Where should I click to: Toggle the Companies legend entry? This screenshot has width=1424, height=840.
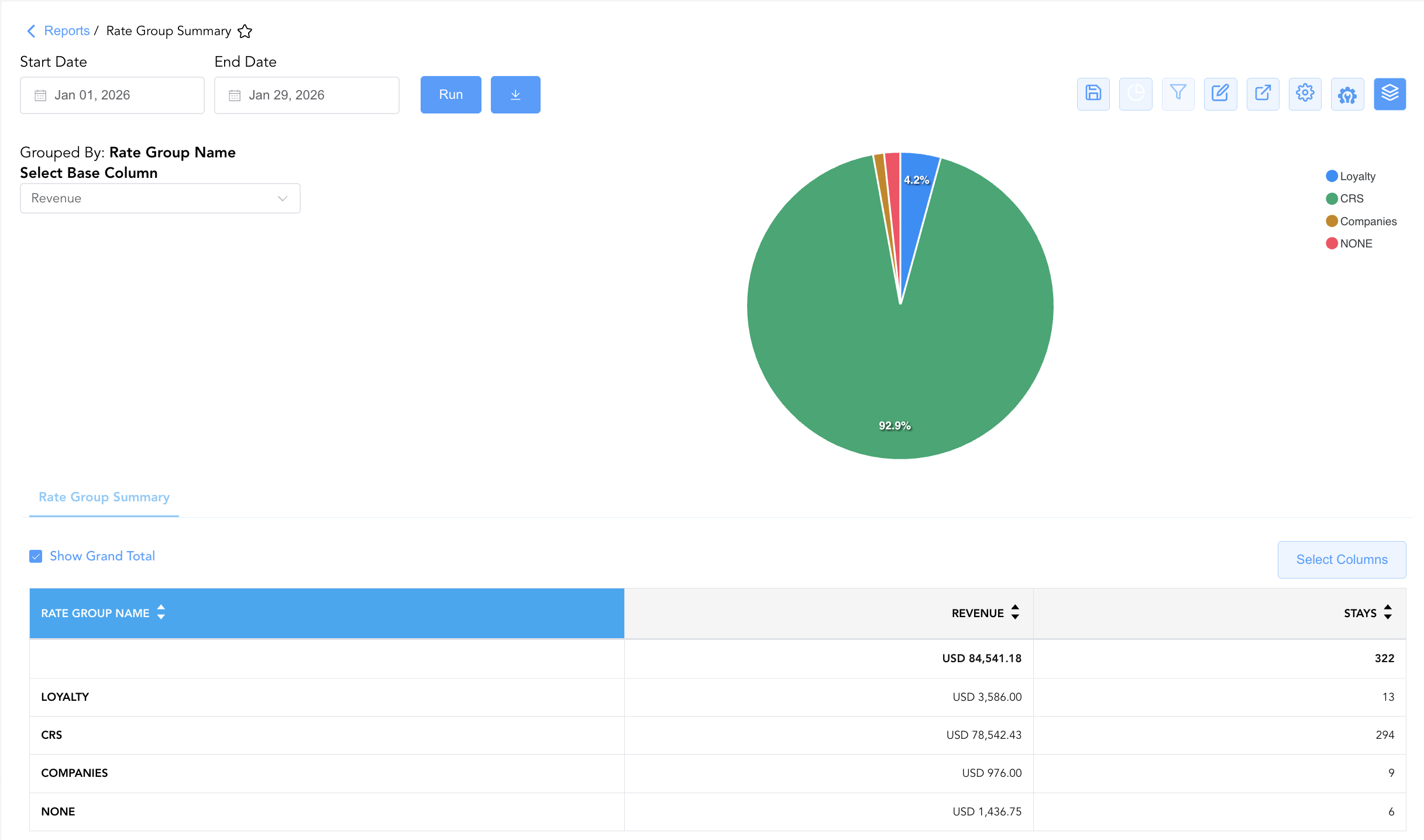(x=1361, y=221)
